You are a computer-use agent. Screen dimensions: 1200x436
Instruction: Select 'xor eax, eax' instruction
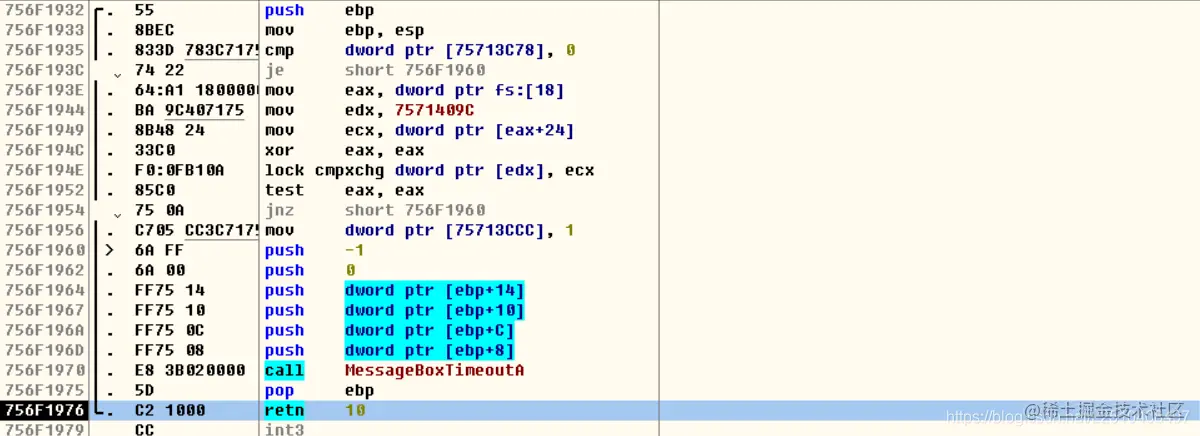(x=344, y=150)
